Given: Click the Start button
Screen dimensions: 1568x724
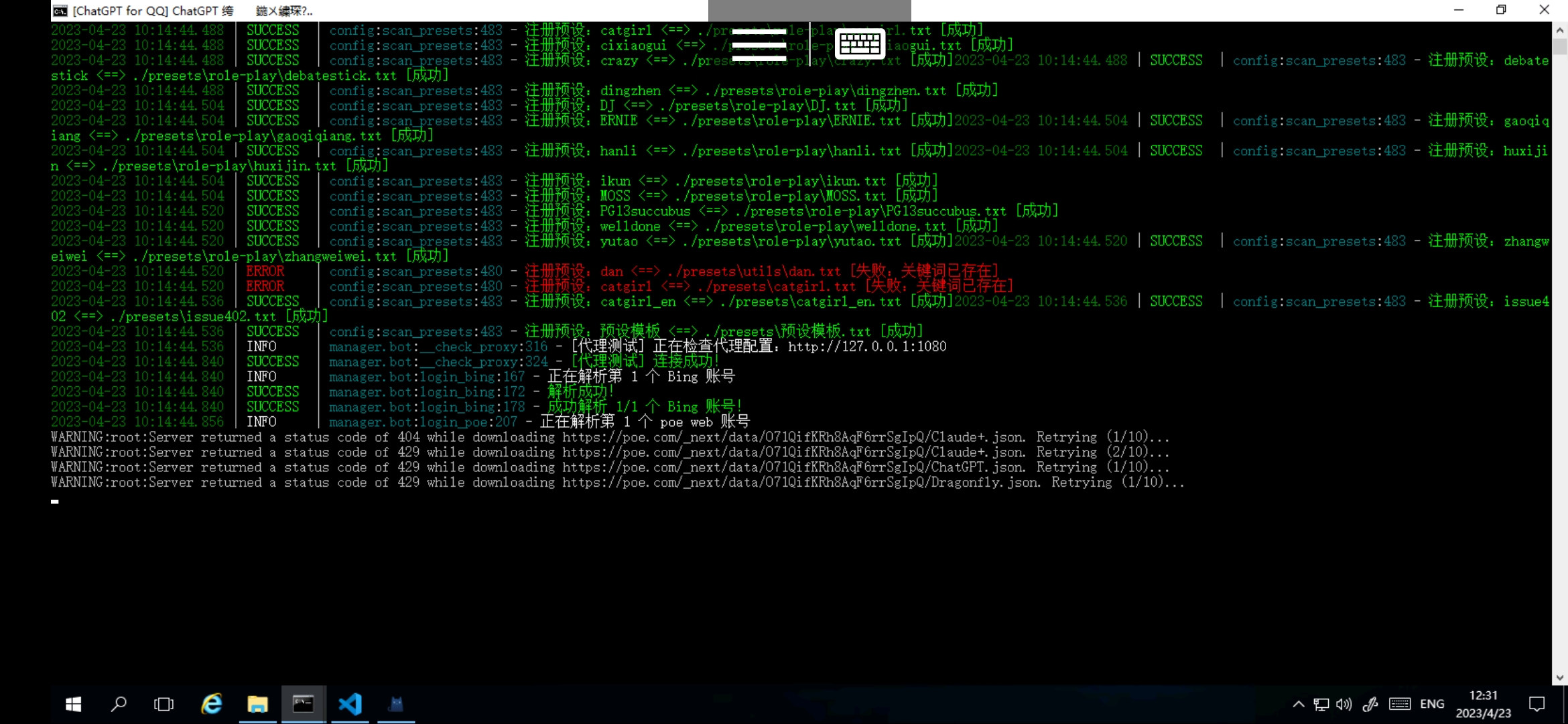Looking at the screenshot, I should 73,705.
